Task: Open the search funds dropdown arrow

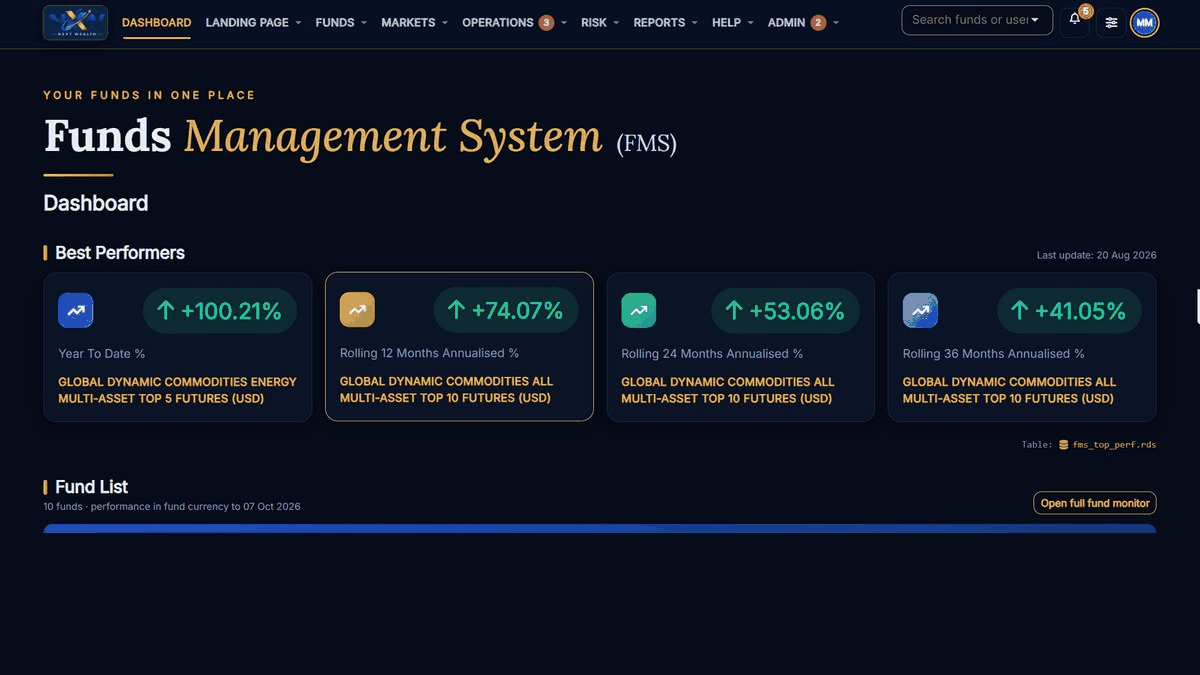Action: coord(1035,20)
